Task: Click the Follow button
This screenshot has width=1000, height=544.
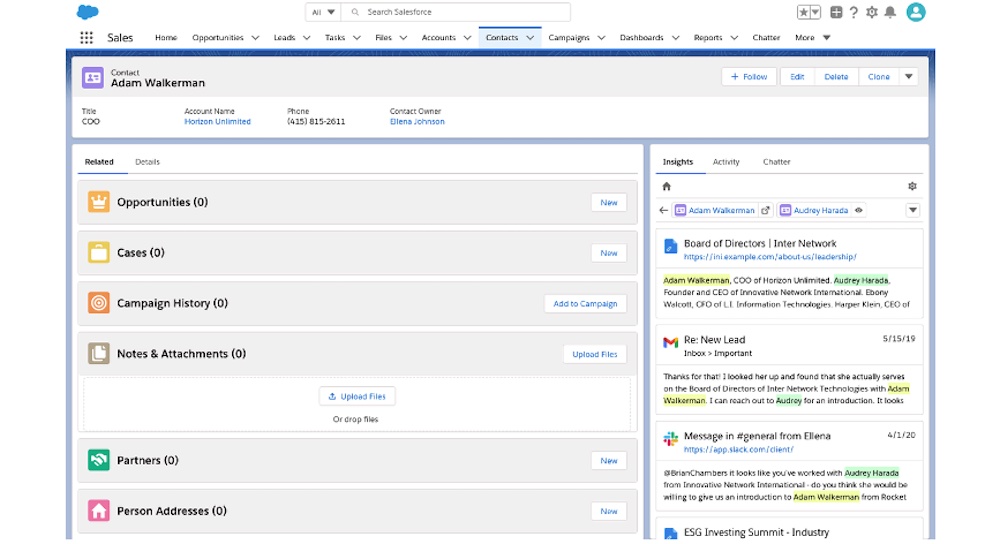Action: point(749,77)
